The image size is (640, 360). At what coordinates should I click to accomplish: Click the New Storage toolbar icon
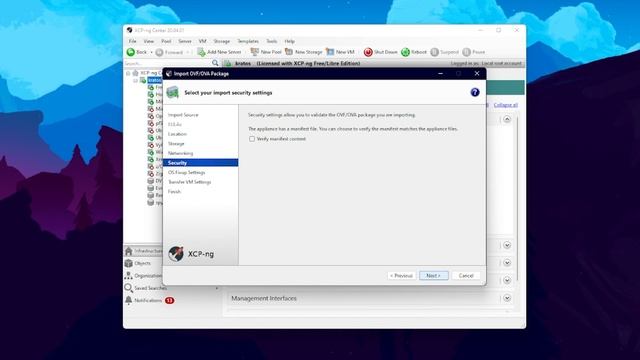coord(289,52)
